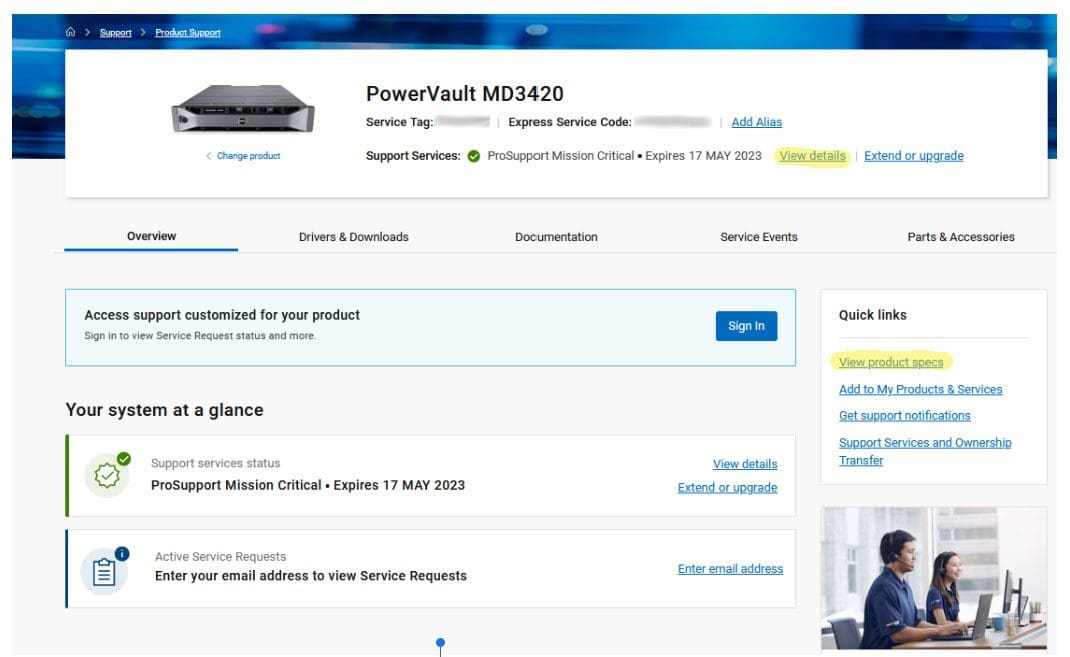Screen dimensions: 1070x657
Task: Return to the Overview tab
Action: point(151,237)
